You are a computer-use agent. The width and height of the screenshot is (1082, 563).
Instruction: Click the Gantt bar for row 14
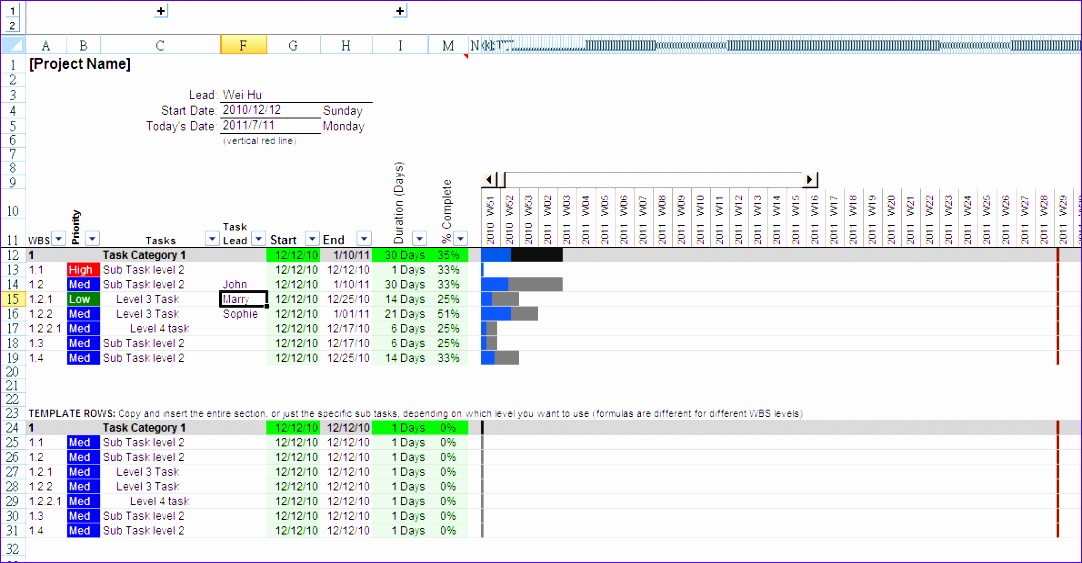click(x=522, y=284)
